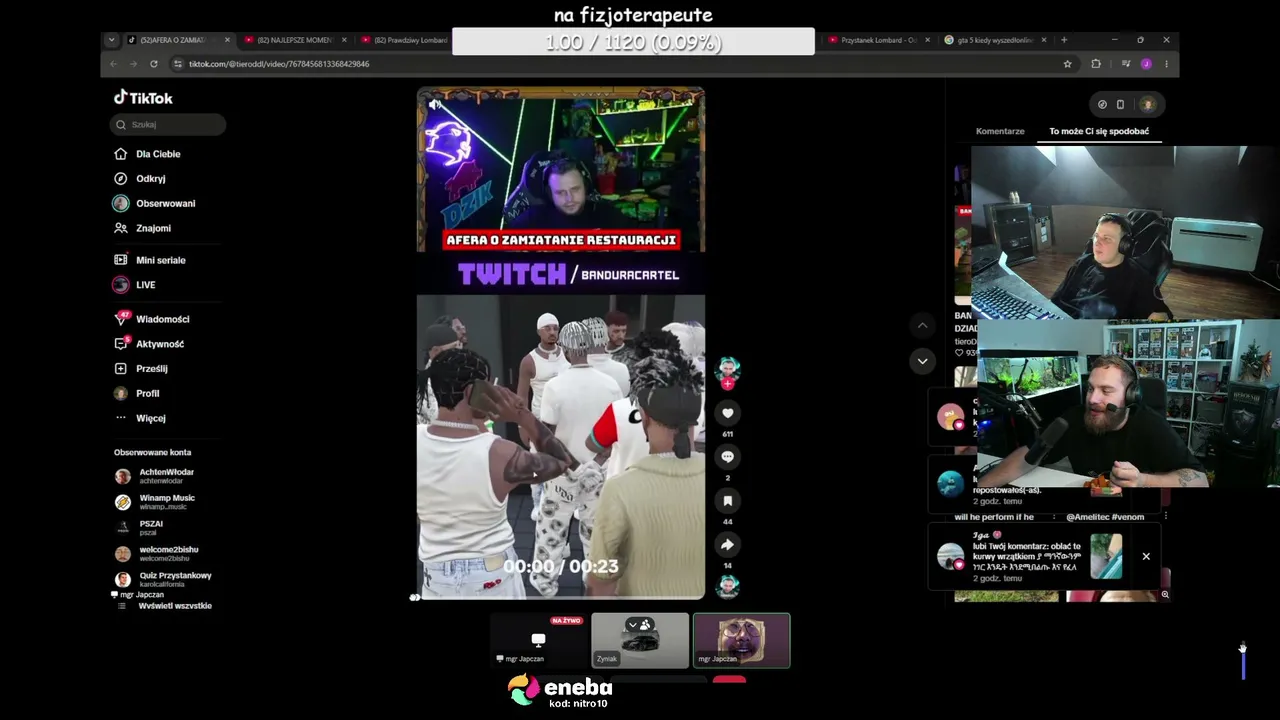Close the AFERA O ZAMIATANIE tab
The height and width of the screenshot is (720, 1280).
click(227, 40)
